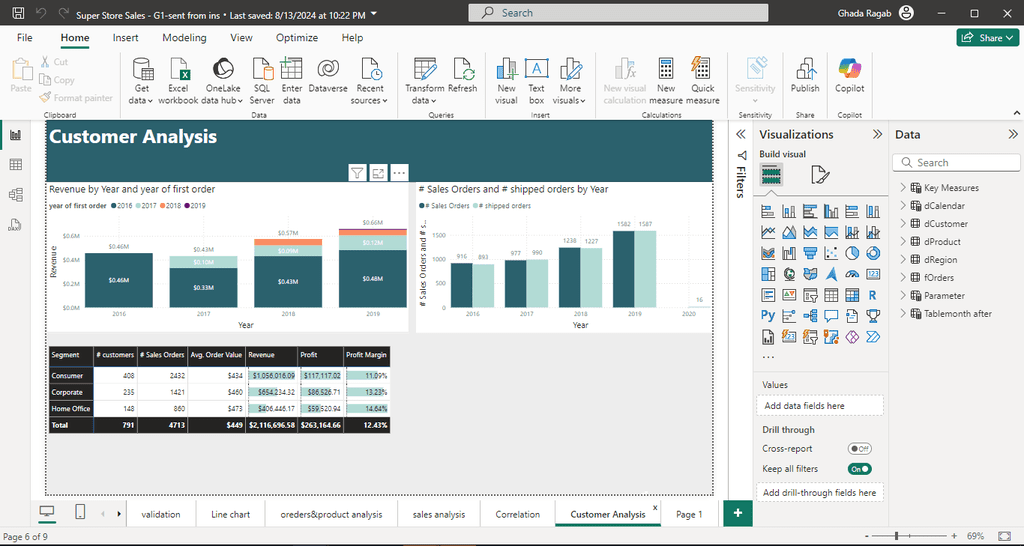Switch to Line chart page tab
This screenshot has width=1024, height=546.
[231, 514]
